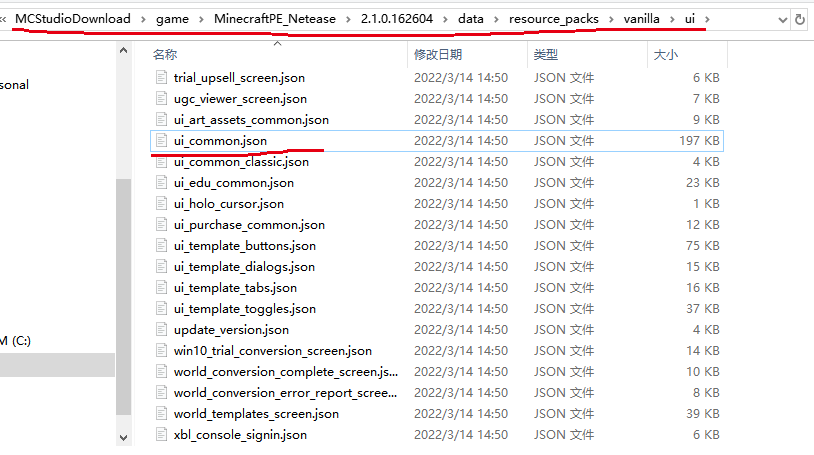
Task: Click the file icon of ui_common_classic.json
Action: coord(161,162)
